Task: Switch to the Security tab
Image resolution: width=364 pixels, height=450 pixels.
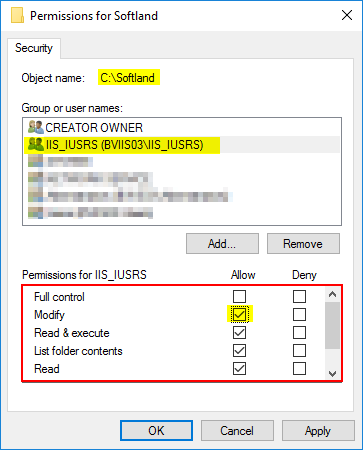Action: (34, 48)
